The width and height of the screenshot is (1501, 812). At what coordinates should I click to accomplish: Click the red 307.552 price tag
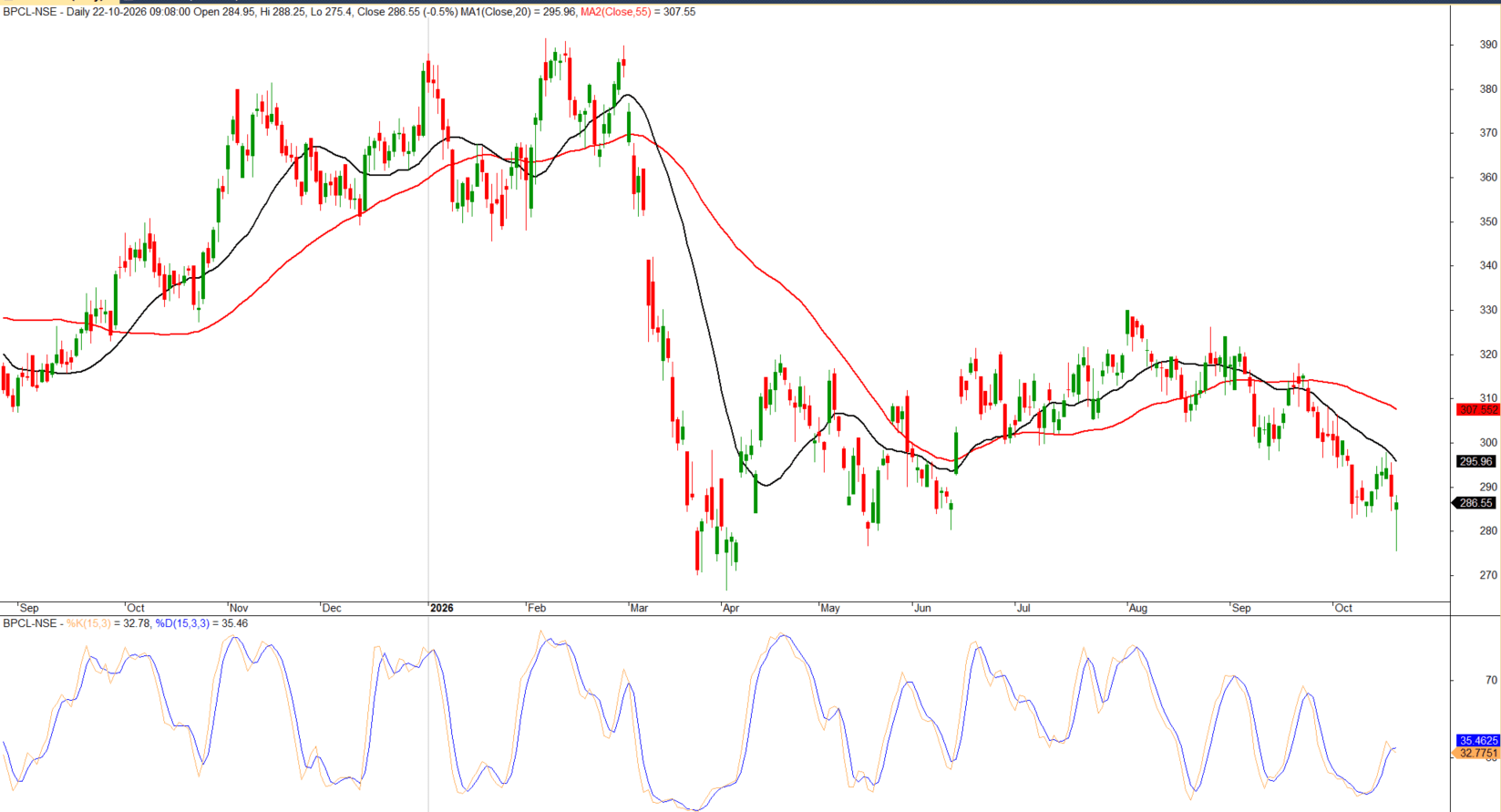click(x=1478, y=410)
